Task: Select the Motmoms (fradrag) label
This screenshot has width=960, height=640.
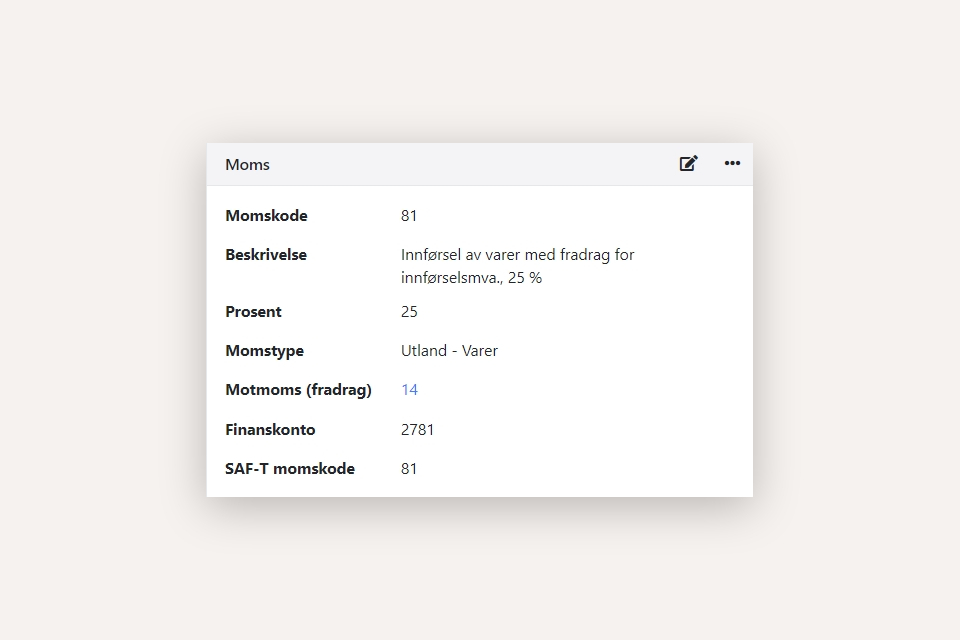Action: tap(298, 390)
